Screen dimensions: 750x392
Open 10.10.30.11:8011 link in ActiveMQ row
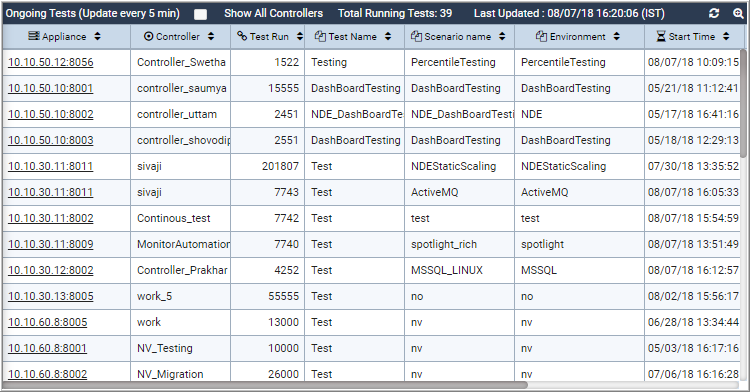51,192
